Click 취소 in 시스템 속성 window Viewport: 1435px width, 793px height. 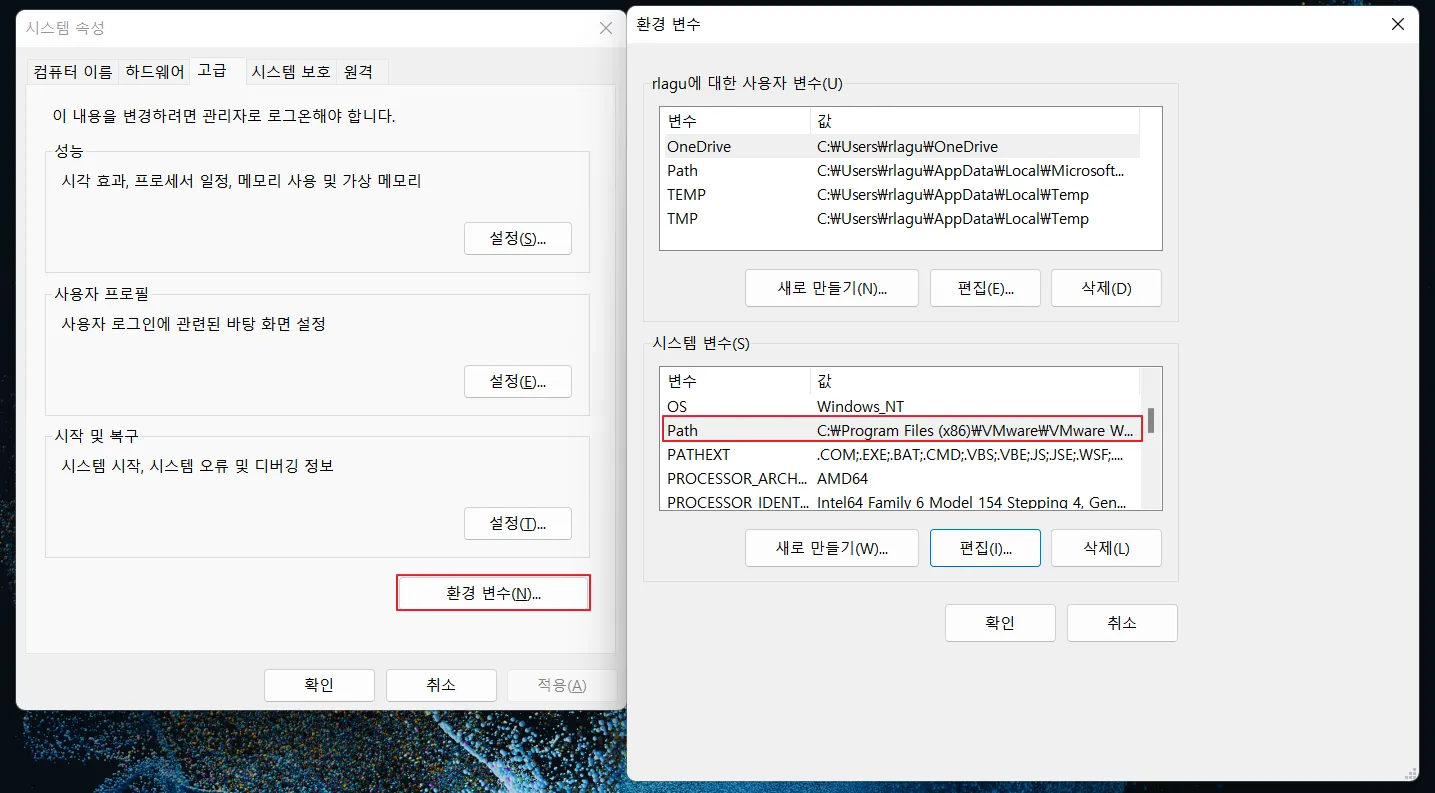pyautogui.click(x=441, y=685)
